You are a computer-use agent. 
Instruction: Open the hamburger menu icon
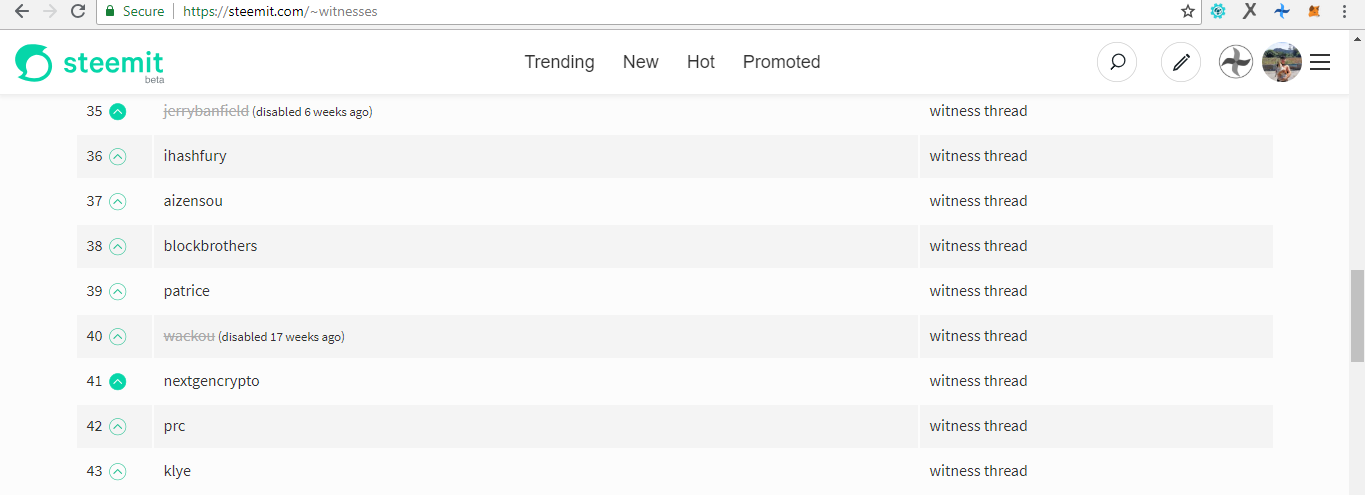pos(1320,62)
